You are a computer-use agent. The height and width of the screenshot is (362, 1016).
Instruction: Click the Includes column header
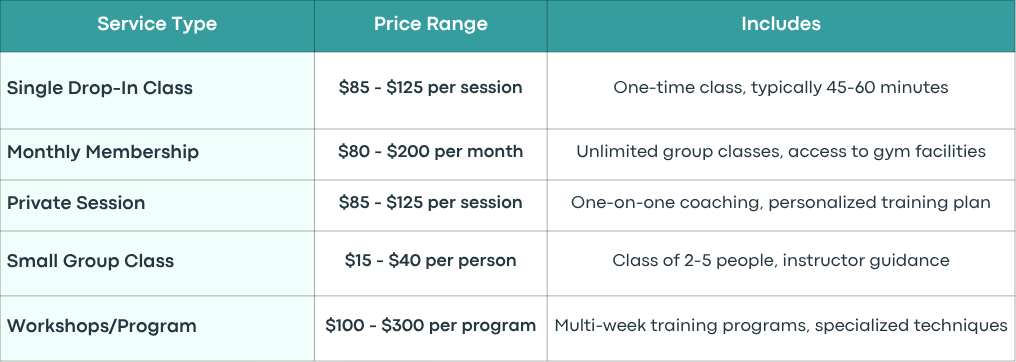click(x=781, y=26)
